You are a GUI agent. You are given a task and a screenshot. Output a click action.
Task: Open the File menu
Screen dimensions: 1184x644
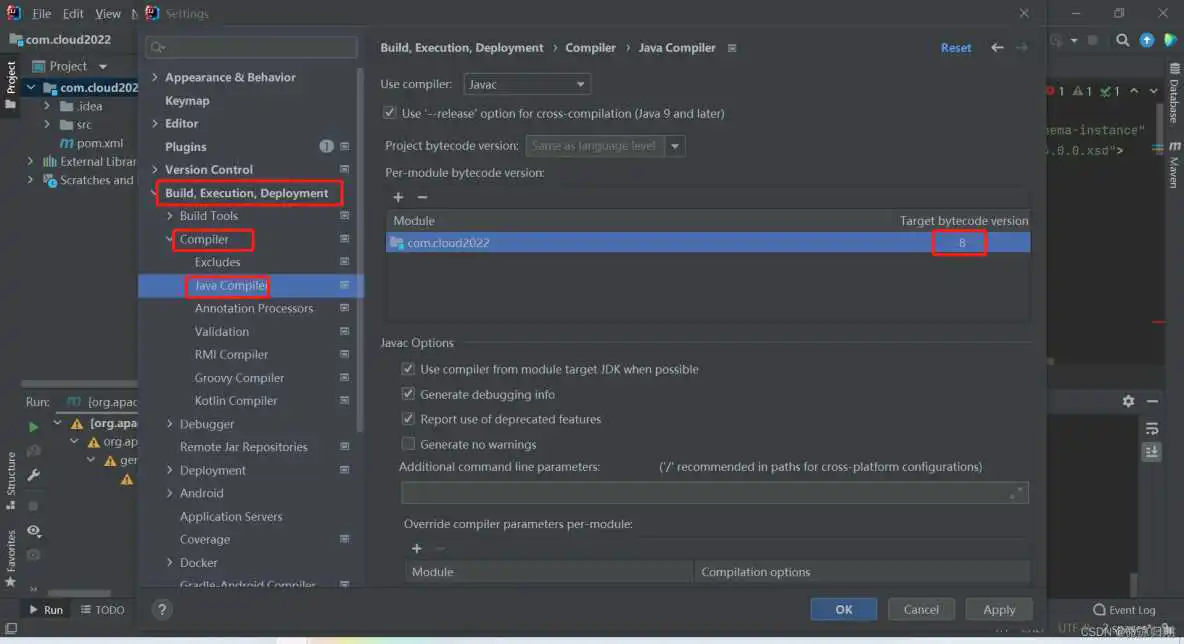point(41,14)
